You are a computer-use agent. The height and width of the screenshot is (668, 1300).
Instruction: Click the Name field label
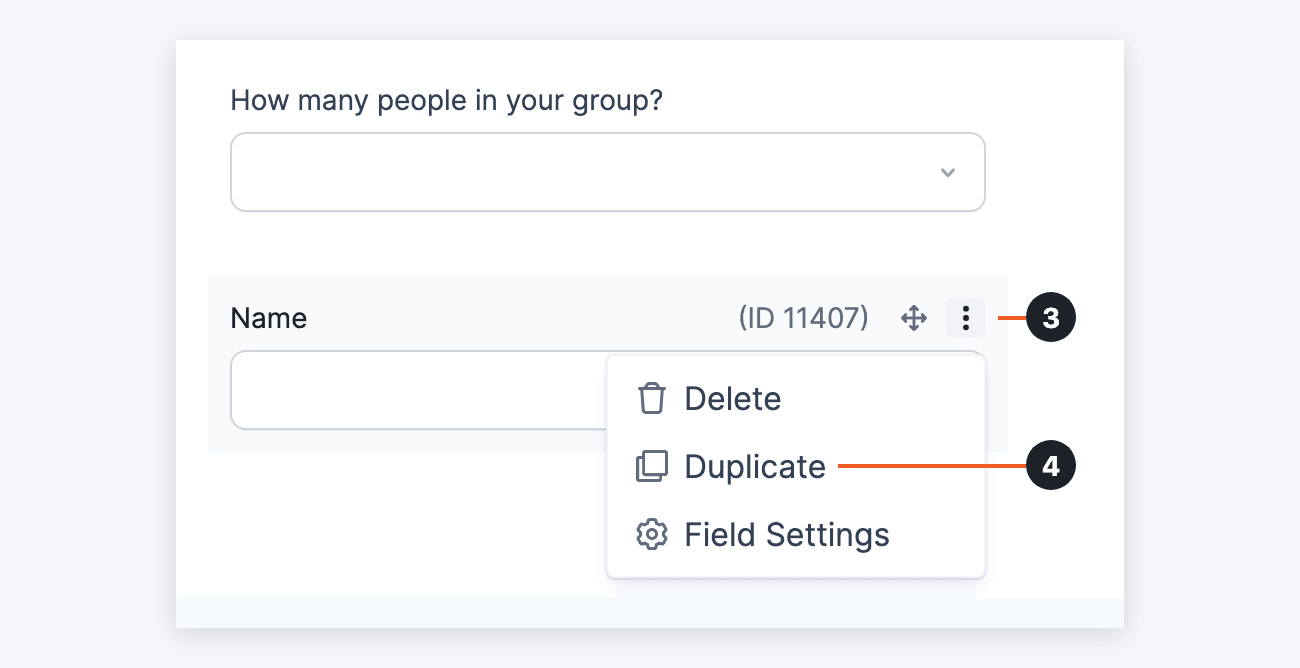[269, 319]
